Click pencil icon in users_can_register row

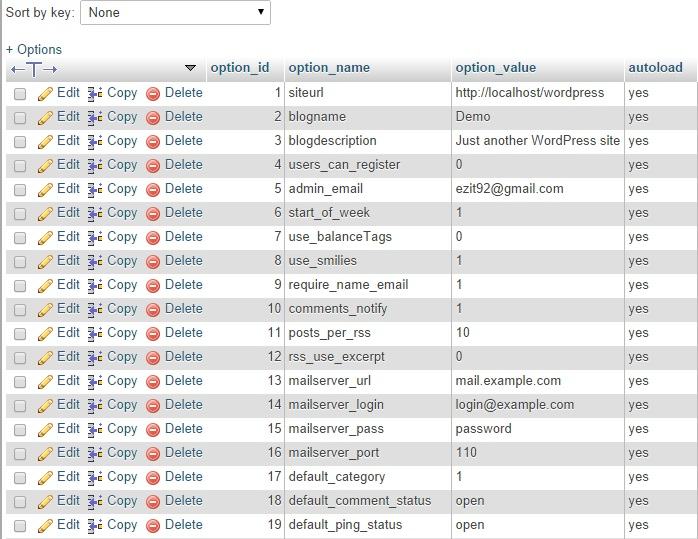pyautogui.click(x=45, y=166)
